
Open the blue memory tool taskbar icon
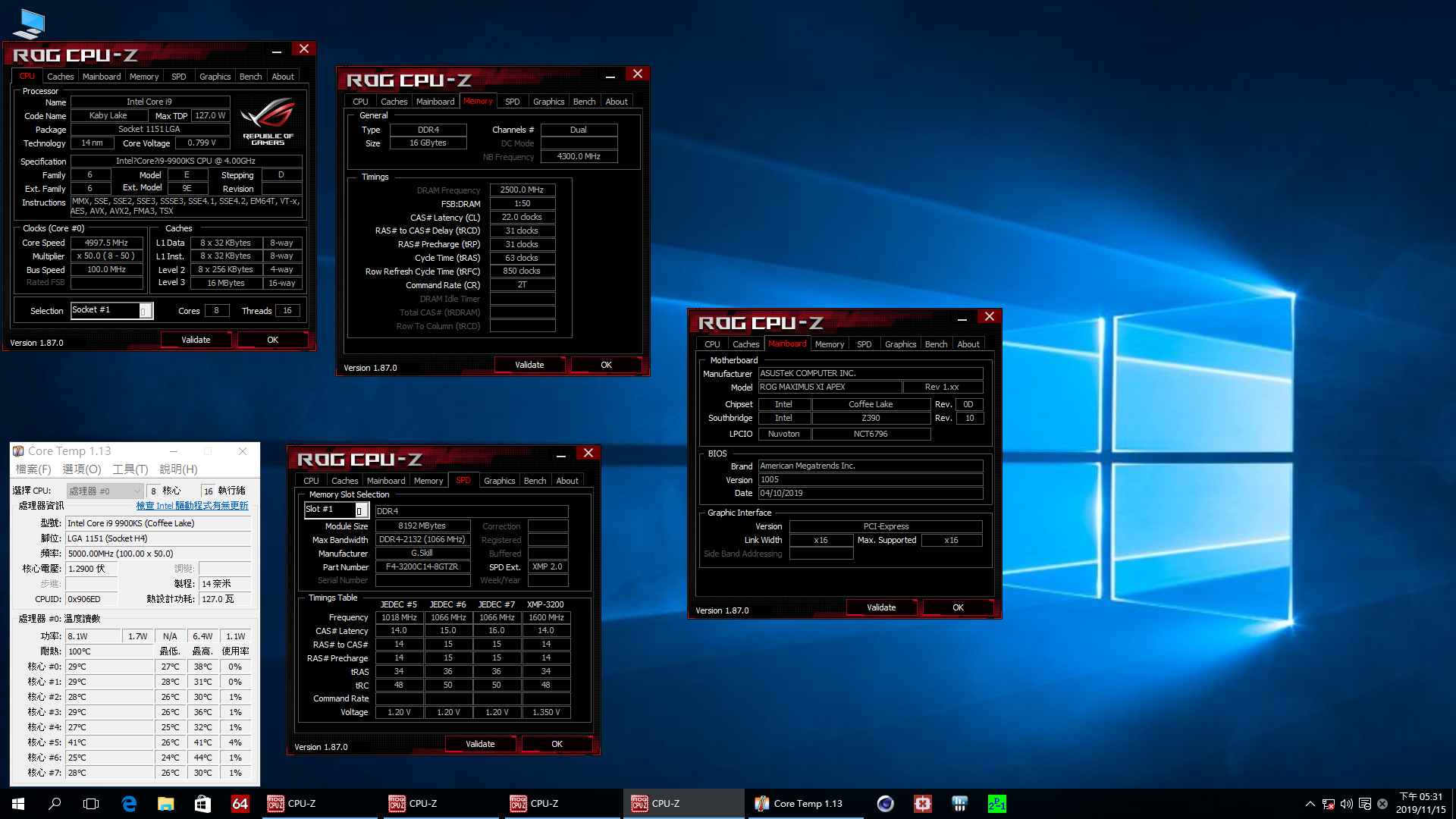click(959, 804)
